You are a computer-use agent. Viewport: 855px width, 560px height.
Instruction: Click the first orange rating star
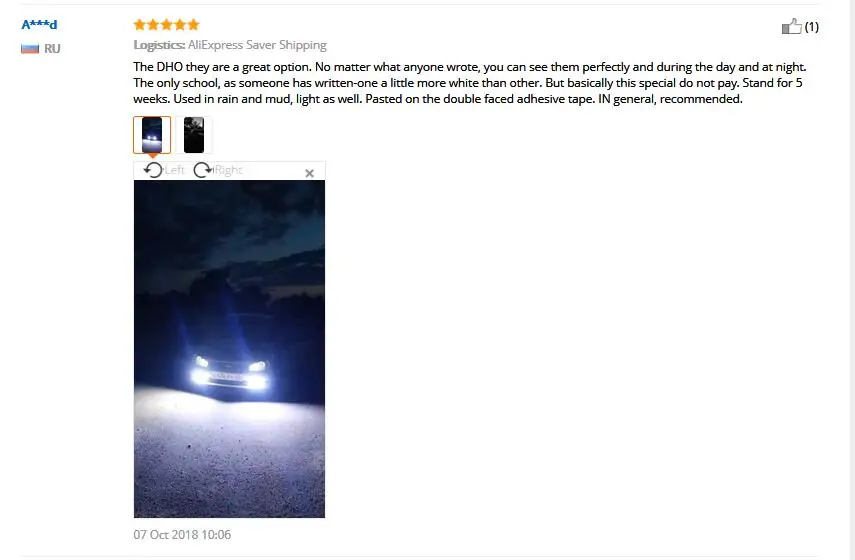pyautogui.click(x=140, y=25)
